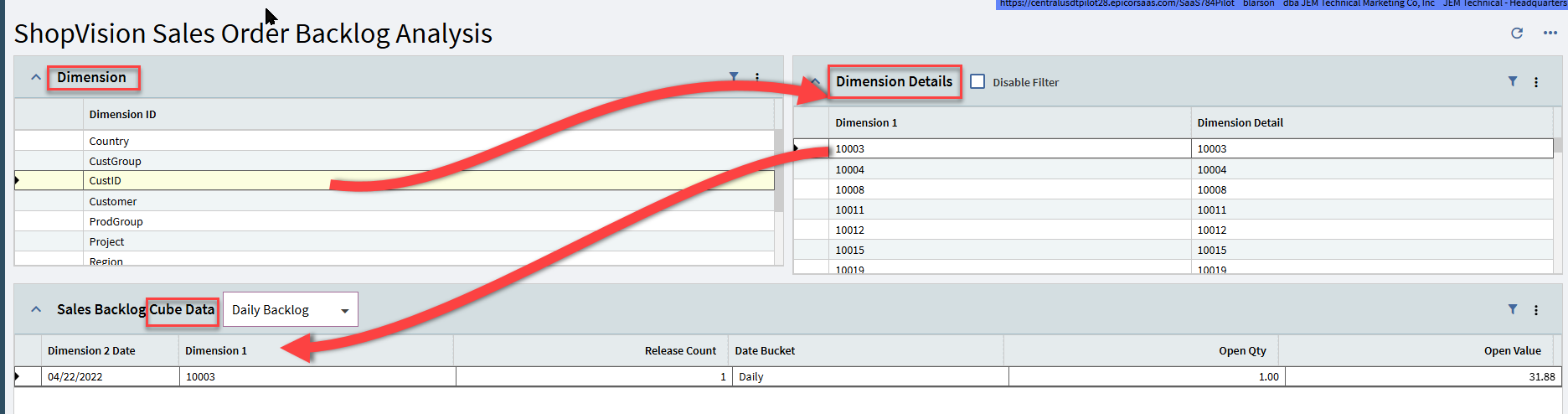The height and width of the screenshot is (414, 1568).
Task: Select the Customer dimension row
Action: [395, 201]
